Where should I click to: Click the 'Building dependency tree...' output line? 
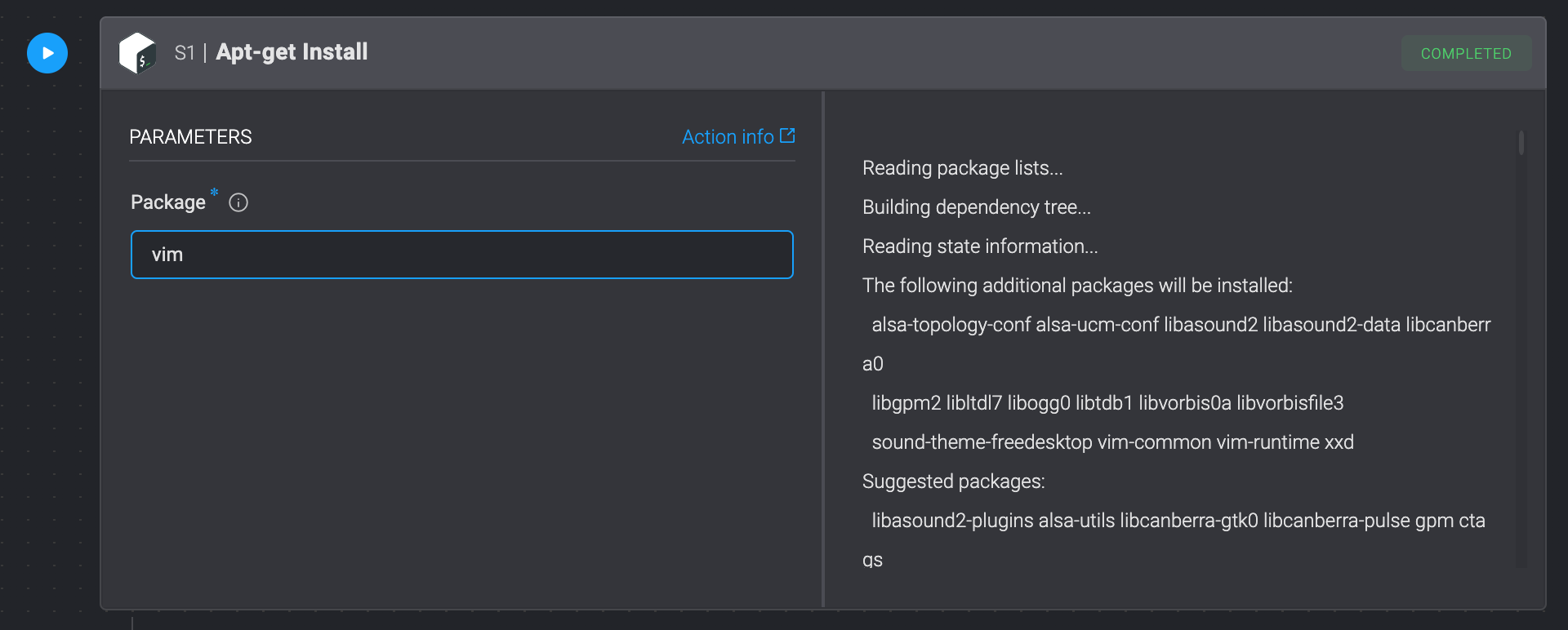point(977,207)
